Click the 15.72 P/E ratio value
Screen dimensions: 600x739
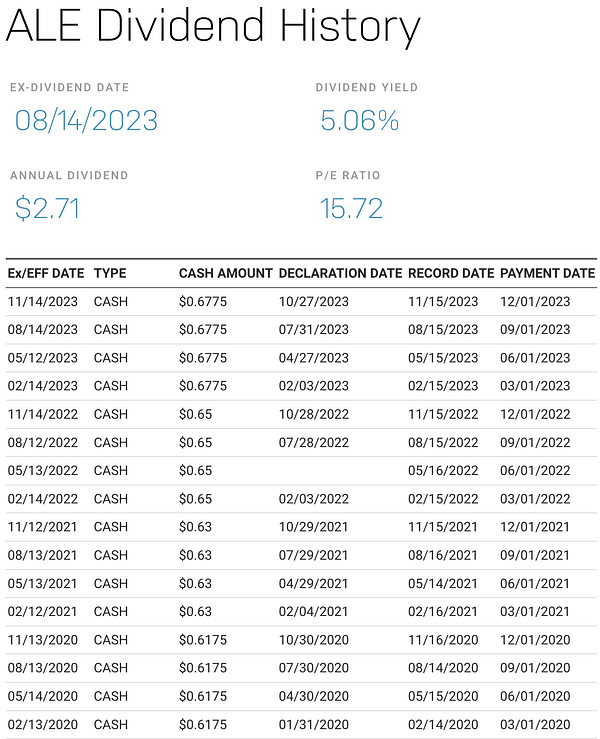pyautogui.click(x=351, y=208)
